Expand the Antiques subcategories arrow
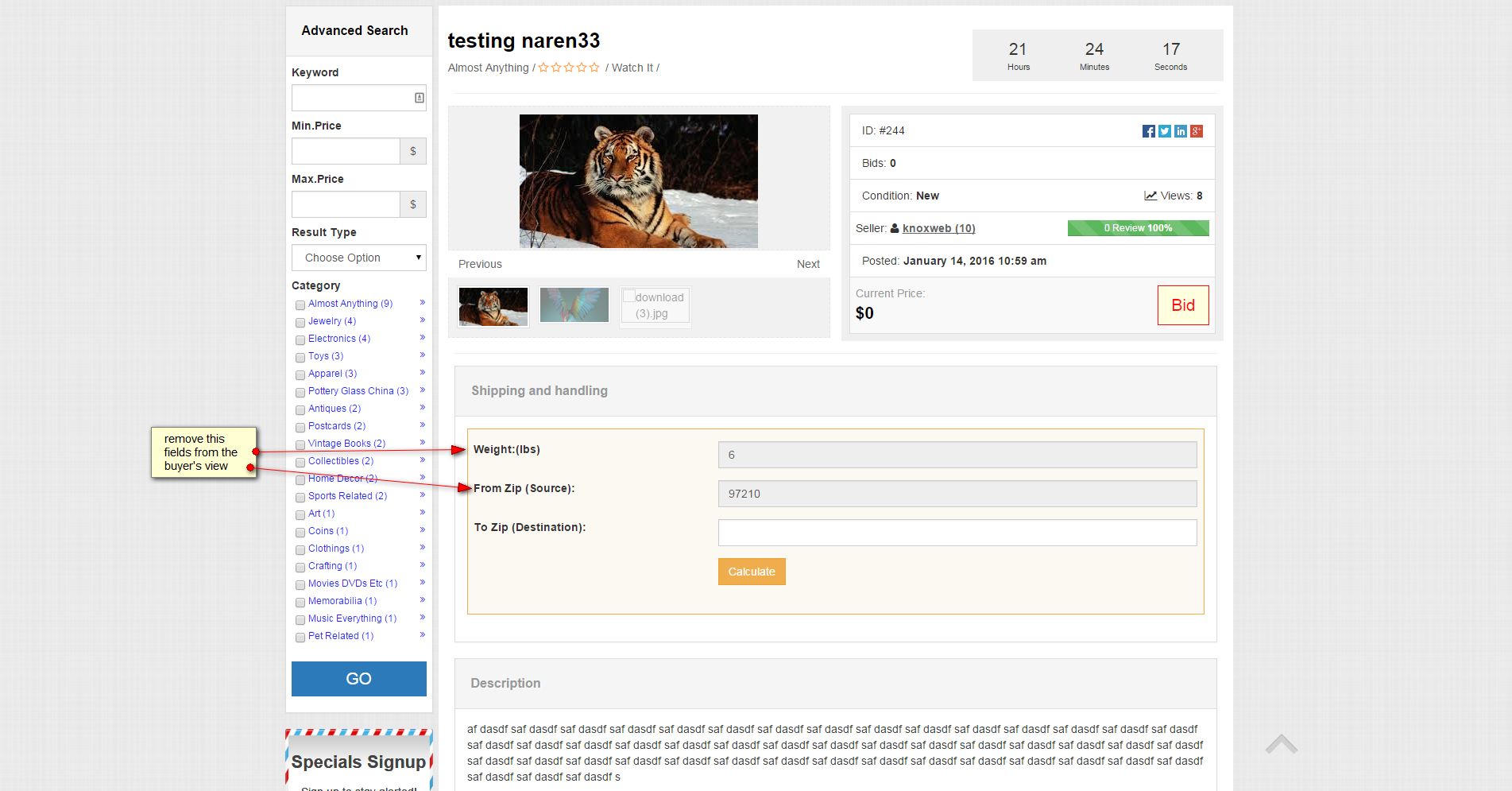Image resolution: width=1512 pixels, height=791 pixels. click(422, 408)
